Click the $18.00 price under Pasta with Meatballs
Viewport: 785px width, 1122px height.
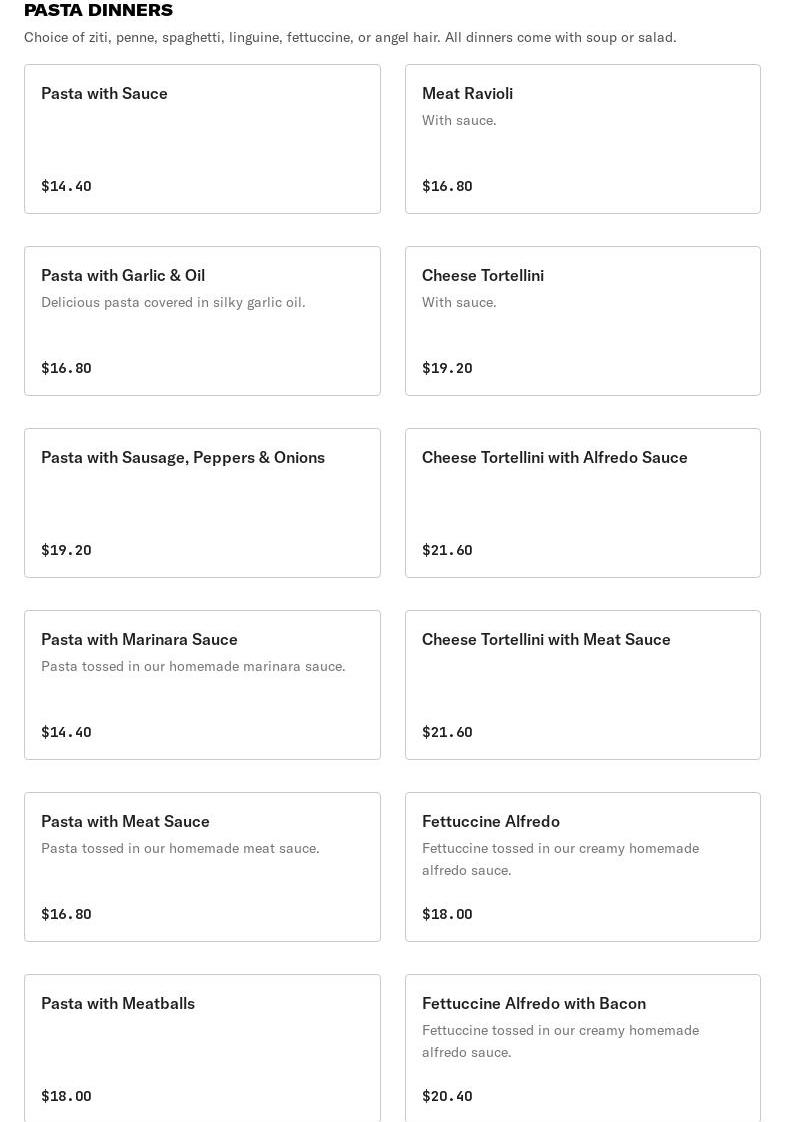[66, 1096]
